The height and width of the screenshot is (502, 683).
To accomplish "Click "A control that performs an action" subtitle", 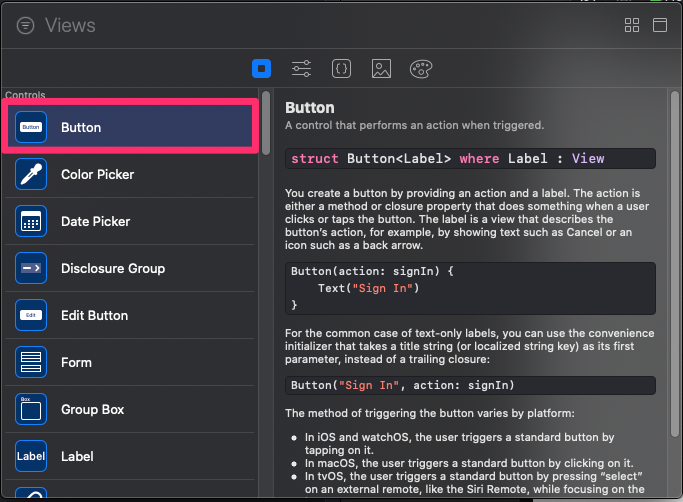I will (x=414, y=126).
